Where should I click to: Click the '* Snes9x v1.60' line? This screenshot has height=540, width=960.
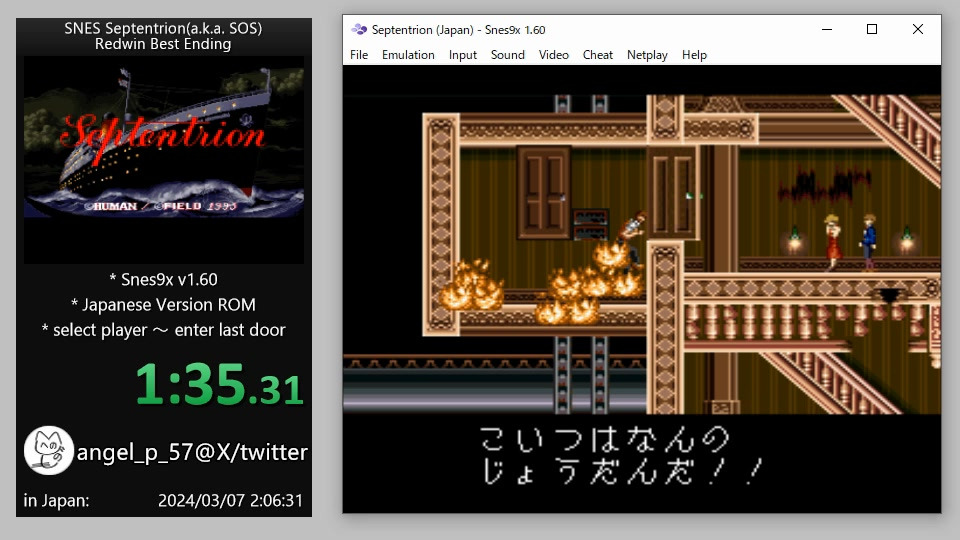(x=163, y=280)
